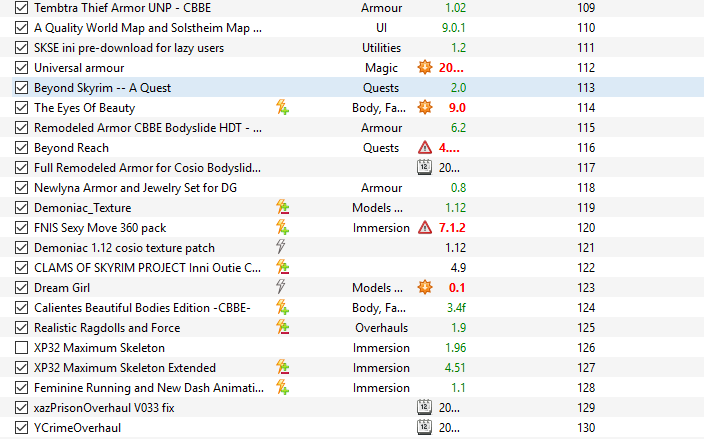Viewport: 704px width, 439px height.
Task: Click calendar version icon for YCrimeOverhaul
Action: (424, 427)
